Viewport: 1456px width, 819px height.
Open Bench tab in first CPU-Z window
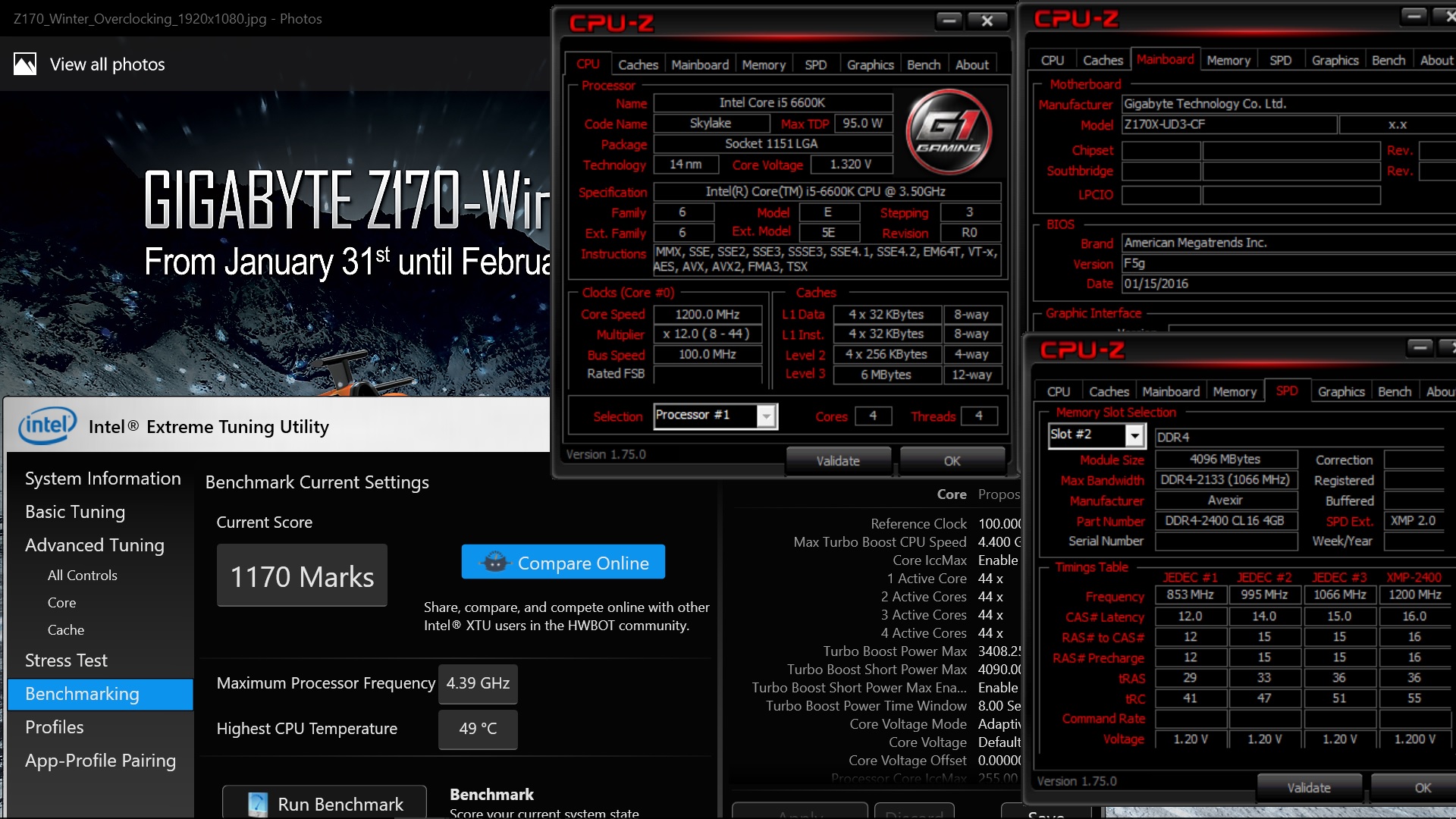pos(923,64)
